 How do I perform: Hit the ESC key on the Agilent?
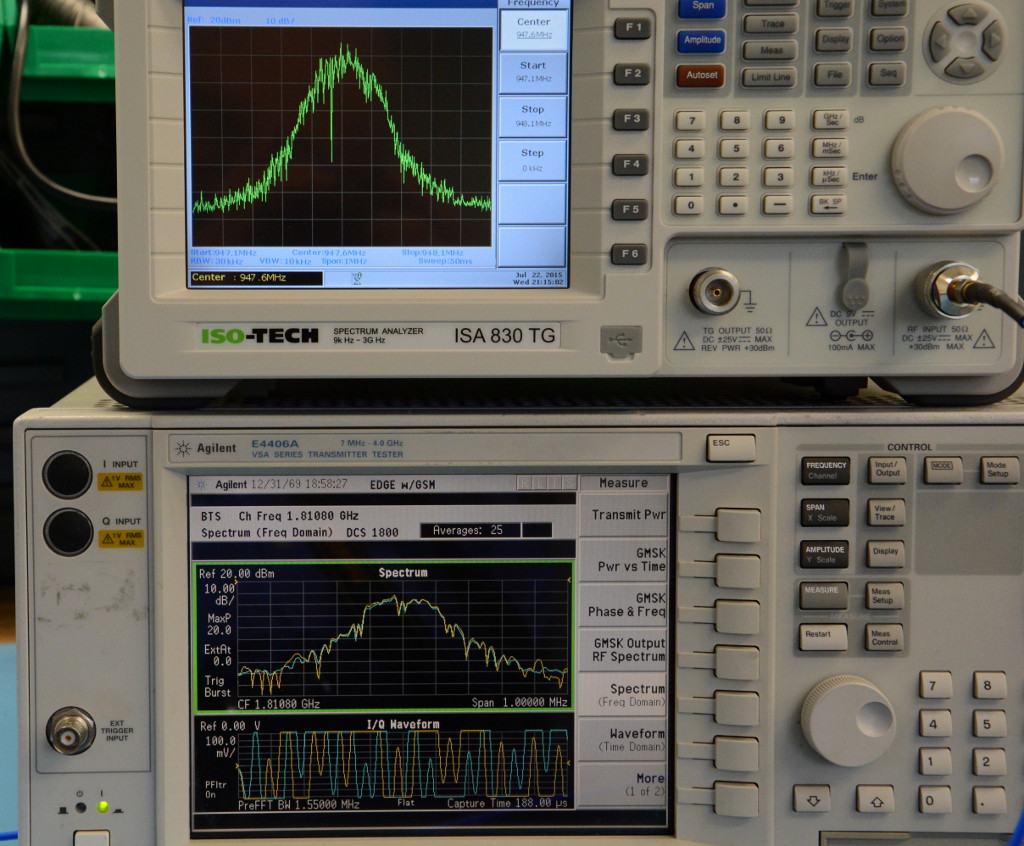731,447
